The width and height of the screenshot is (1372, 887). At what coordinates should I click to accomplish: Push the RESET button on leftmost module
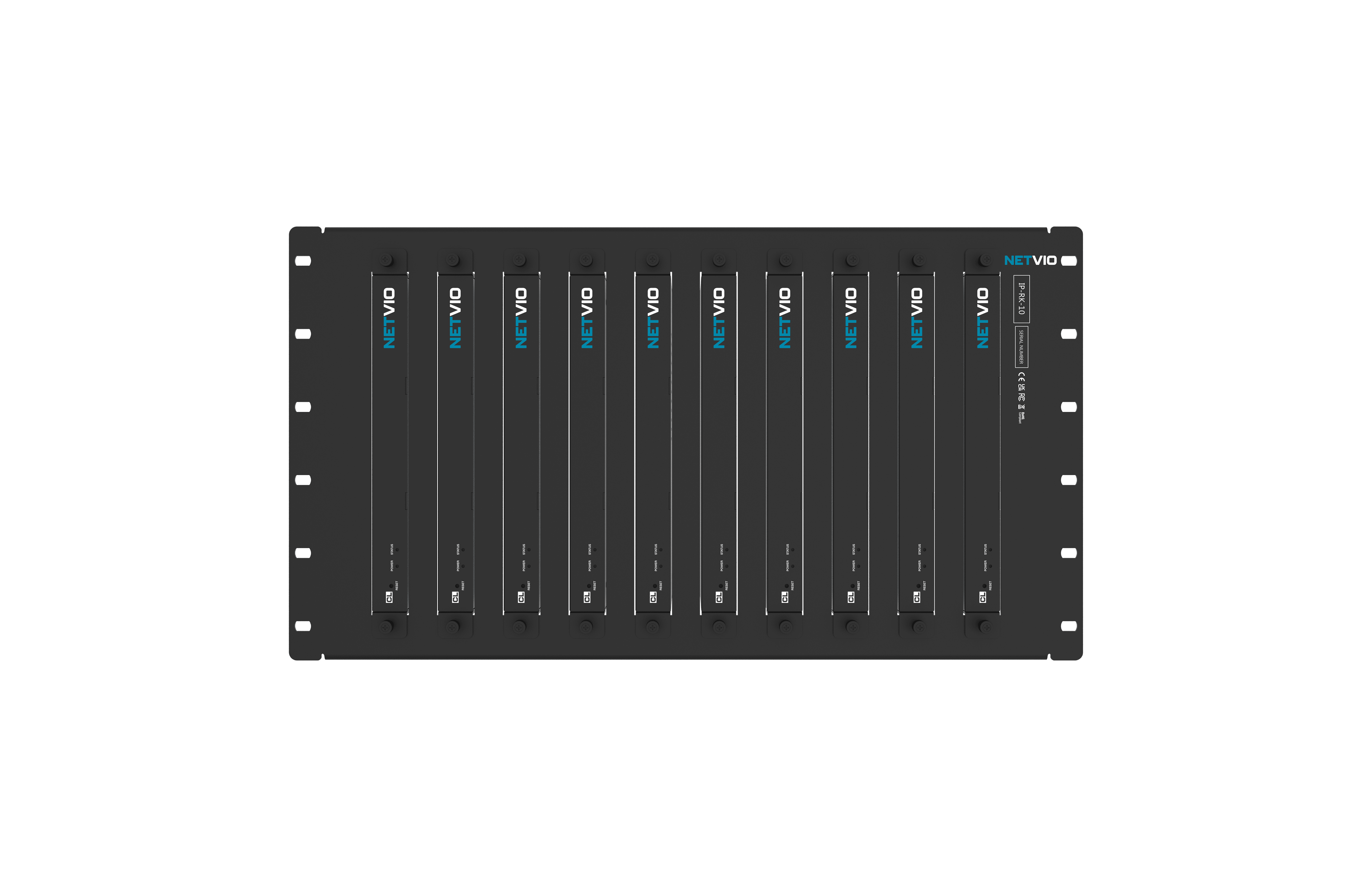[x=391, y=586]
